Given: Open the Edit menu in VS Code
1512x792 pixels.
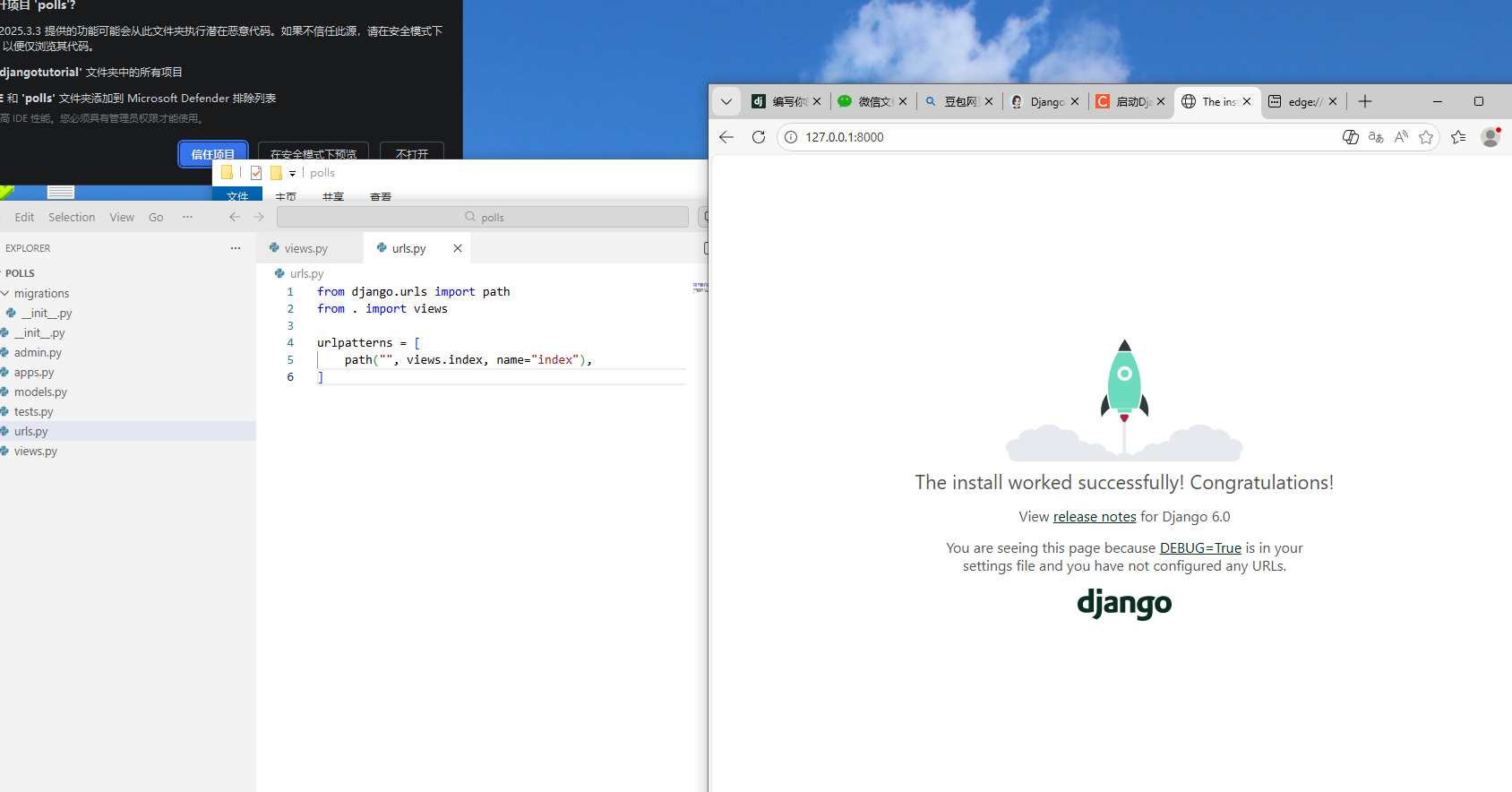Looking at the screenshot, I should (x=24, y=217).
